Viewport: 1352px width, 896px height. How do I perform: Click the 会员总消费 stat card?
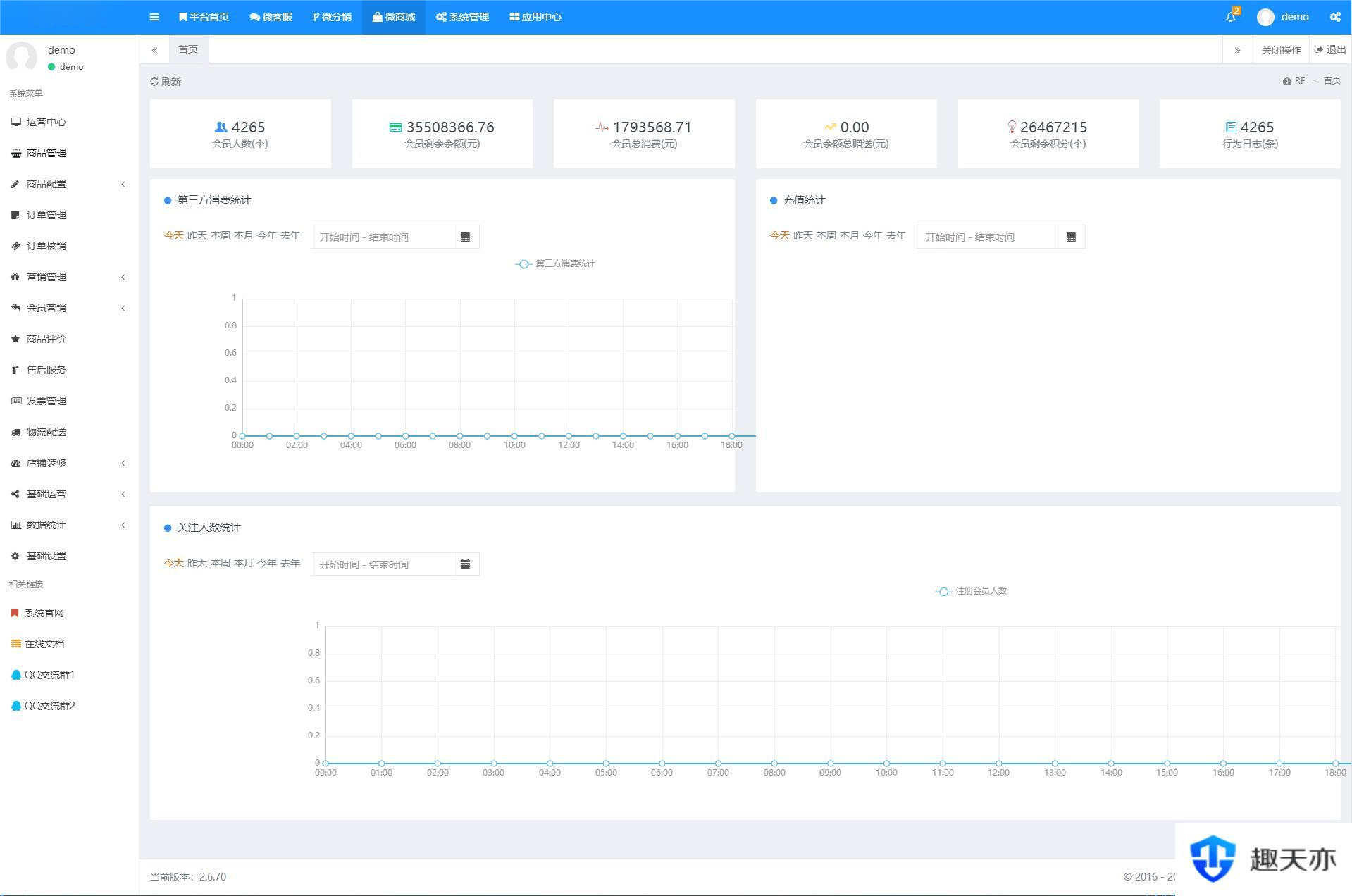pyautogui.click(x=644, y=134)
